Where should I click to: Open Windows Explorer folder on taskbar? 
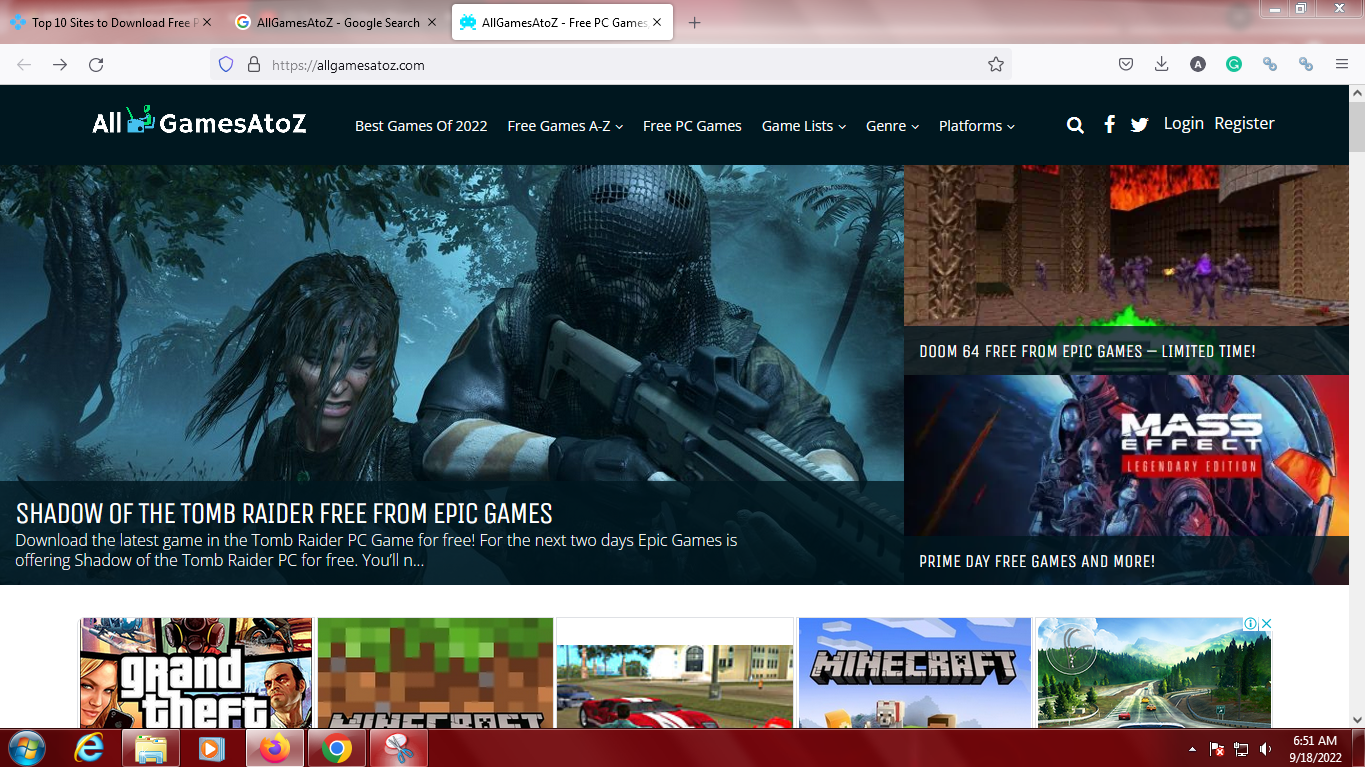tap(151, 748)
